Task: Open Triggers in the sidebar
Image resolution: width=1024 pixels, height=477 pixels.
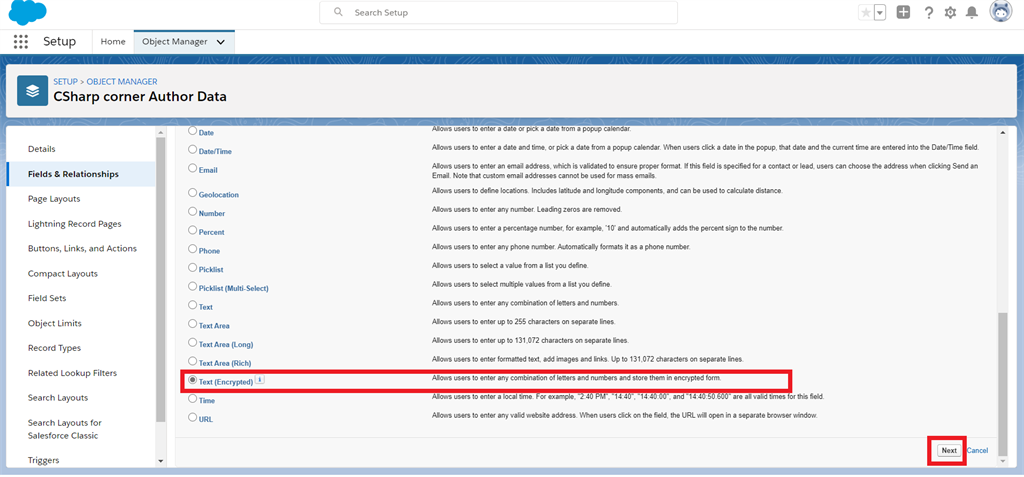Action: [44, 460]
